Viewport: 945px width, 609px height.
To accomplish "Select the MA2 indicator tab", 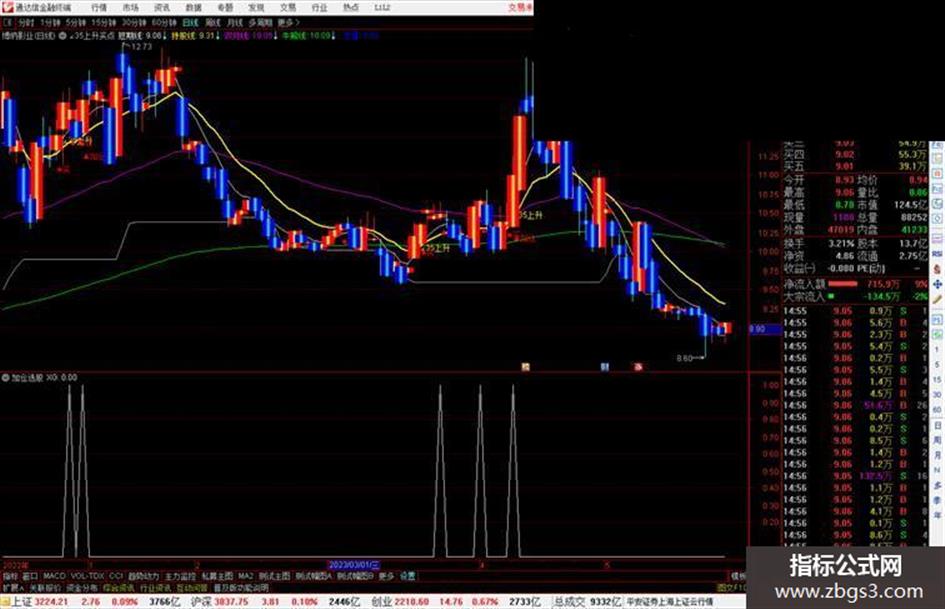I will pyautogui.click(x=246, y=577).
